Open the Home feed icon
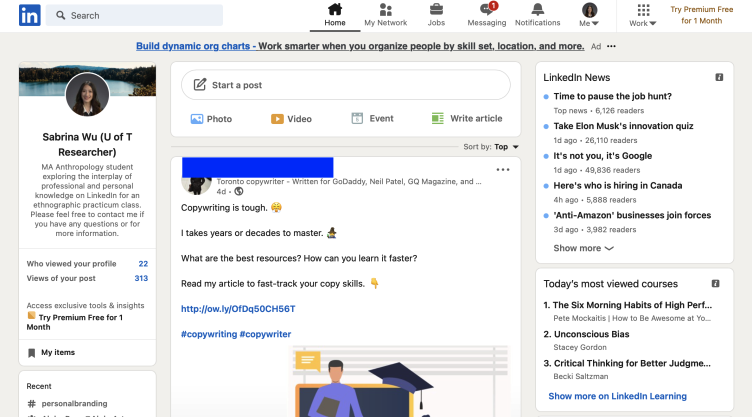Viewport: 752px width, 417px height. pyautogui.click(x=335, y=15)
